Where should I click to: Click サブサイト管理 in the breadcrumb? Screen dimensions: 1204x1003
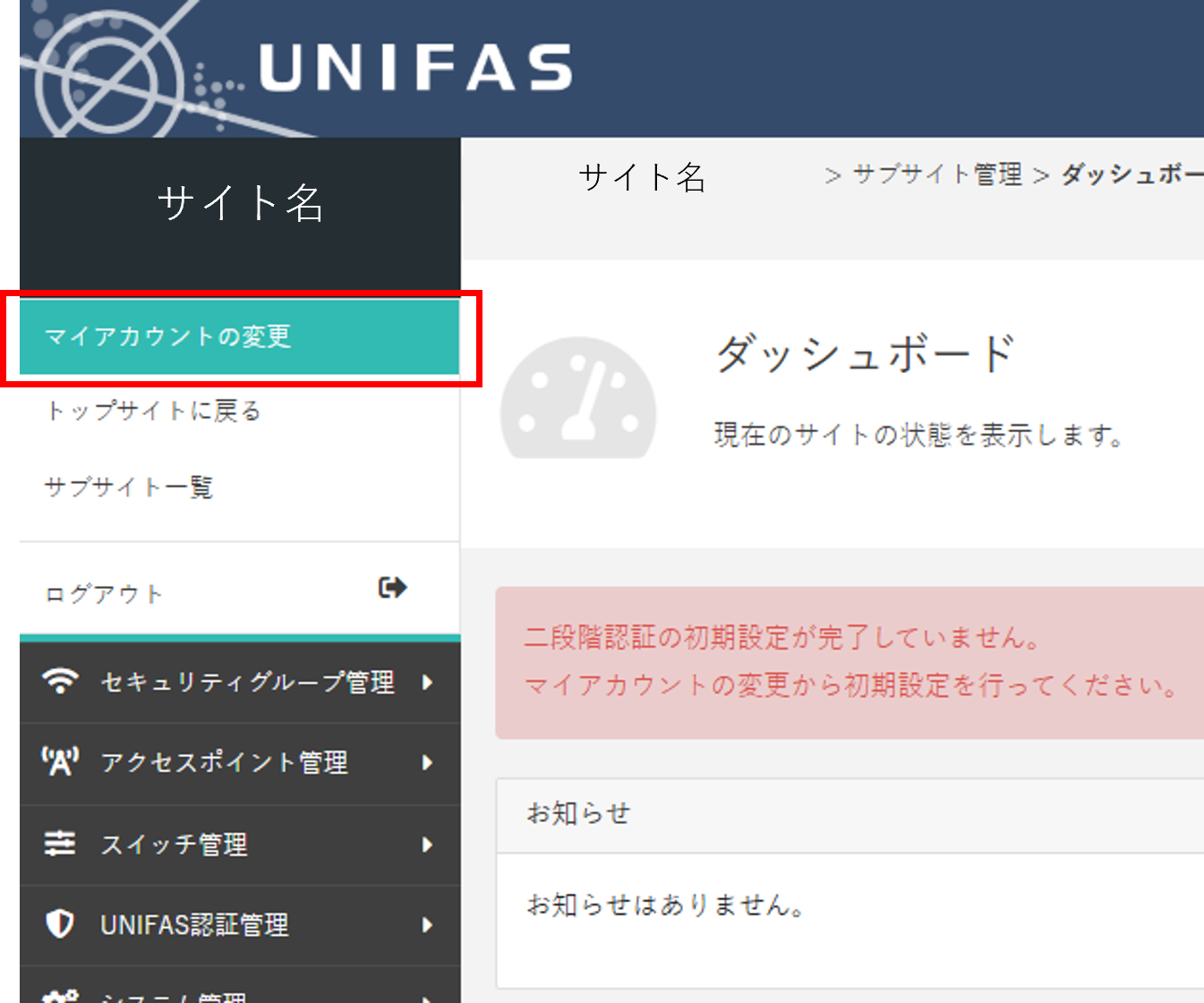937,174
